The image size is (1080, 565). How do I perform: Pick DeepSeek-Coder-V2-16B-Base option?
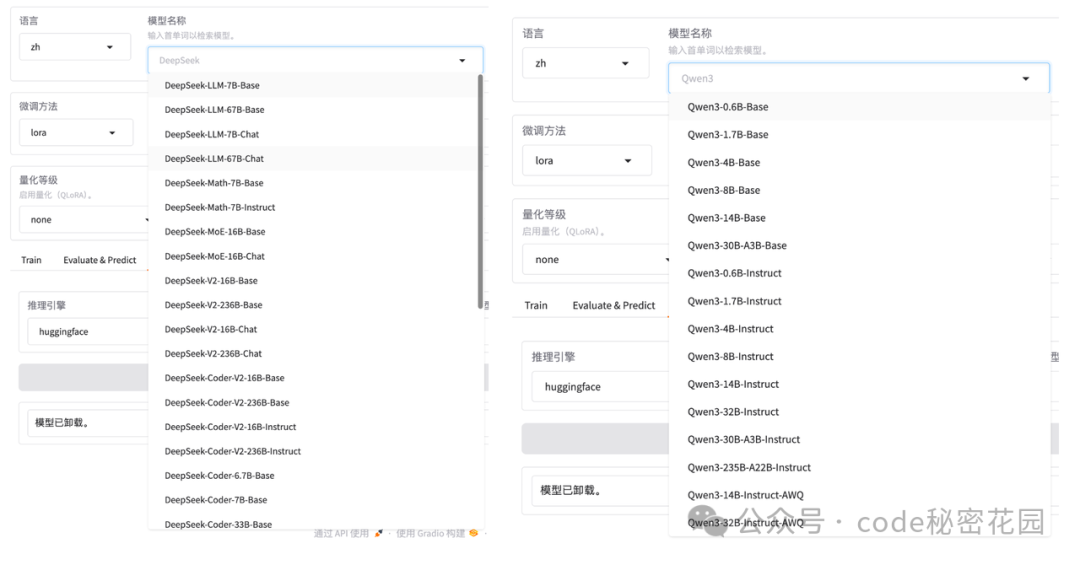pos(313,378)
